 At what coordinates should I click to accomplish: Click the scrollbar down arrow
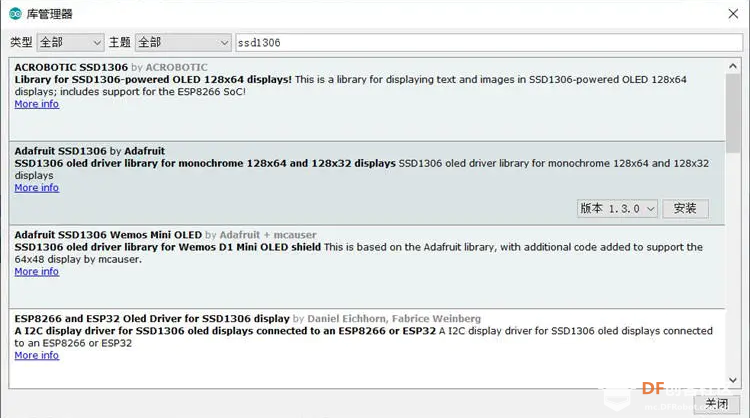(733, 380)
